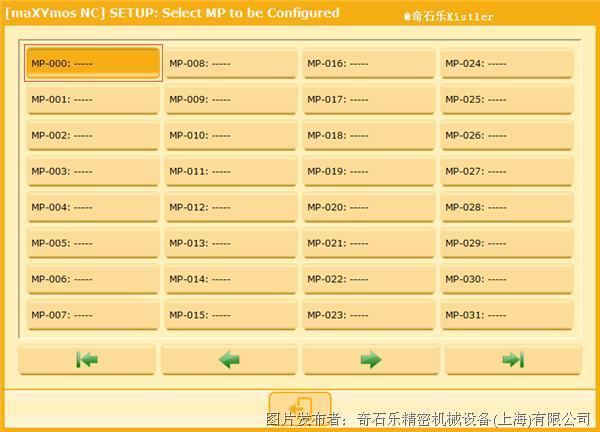The width and height of the screenshot is (600, 432).
Task: Select the MP-031 program slot
Action: [507, 315]
